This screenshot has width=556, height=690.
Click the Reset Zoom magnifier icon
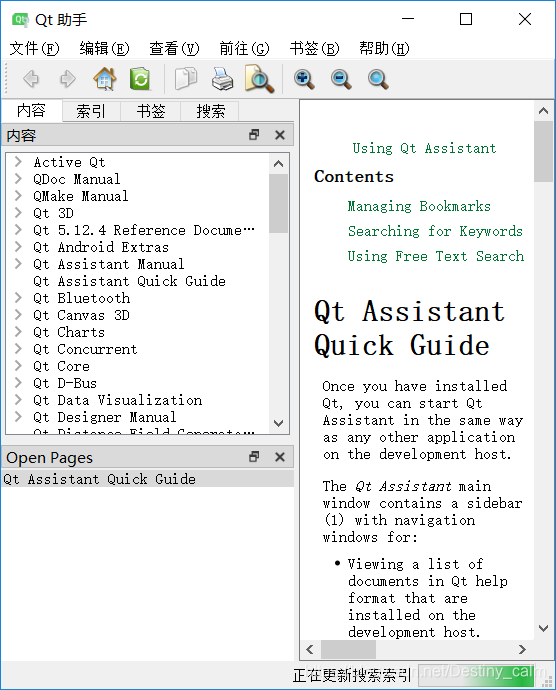pos(378,79)
